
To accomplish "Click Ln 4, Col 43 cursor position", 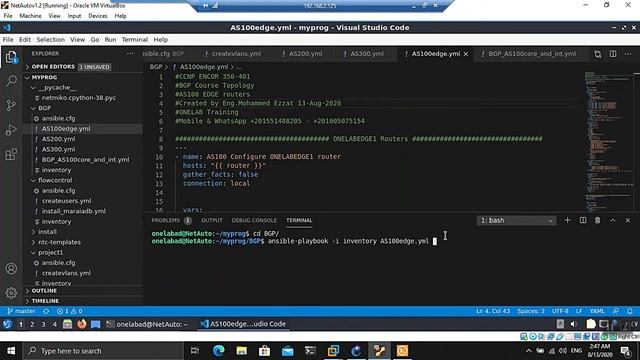I will point(493,311).
